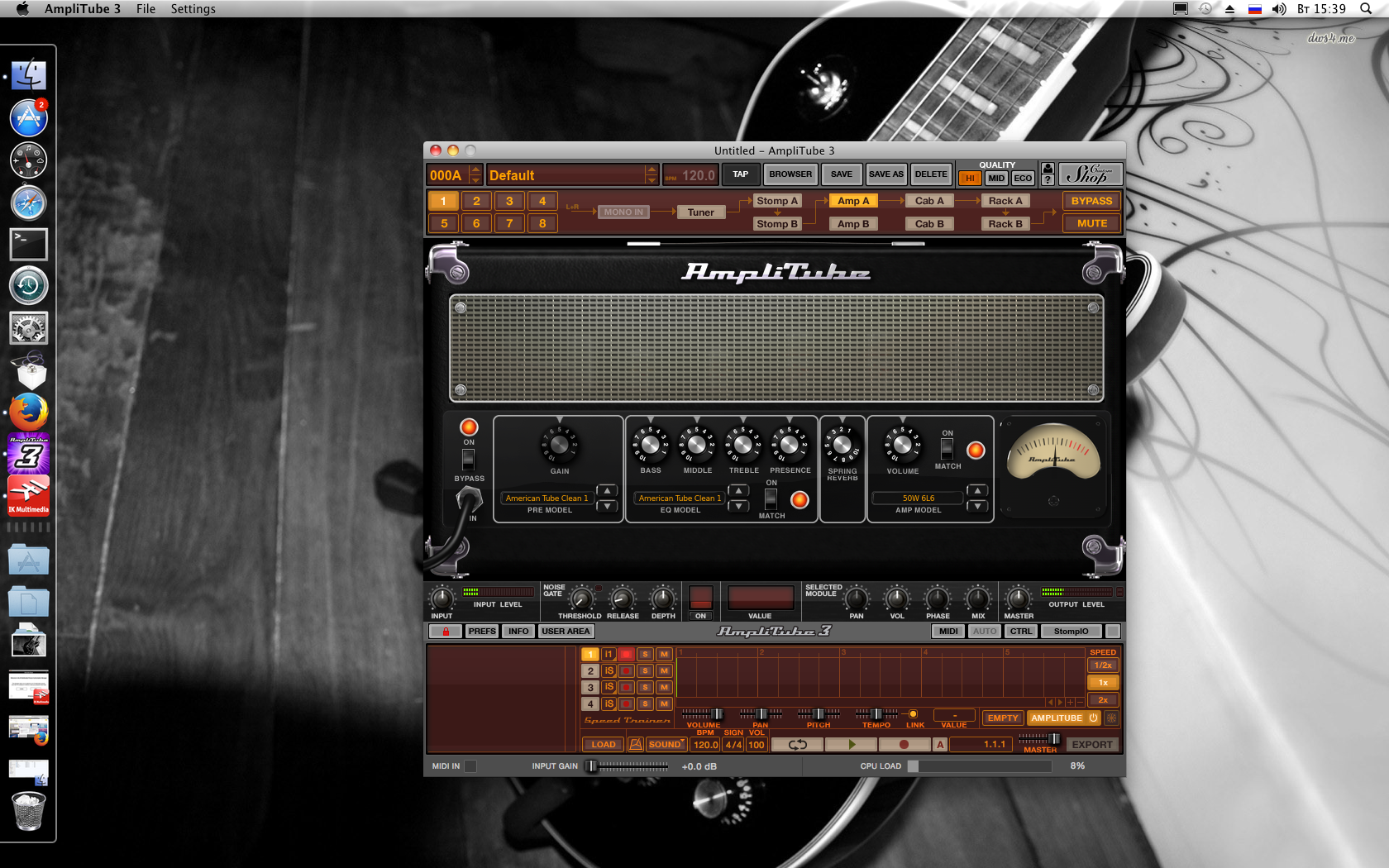Open Finder from the Dock
The image size is (1389, 868).
(28, 75)
